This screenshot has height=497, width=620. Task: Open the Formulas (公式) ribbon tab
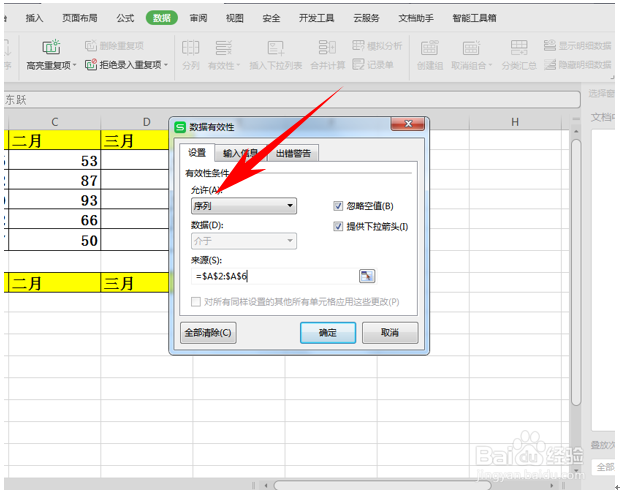pyautogui.click(x=125, y=18)
